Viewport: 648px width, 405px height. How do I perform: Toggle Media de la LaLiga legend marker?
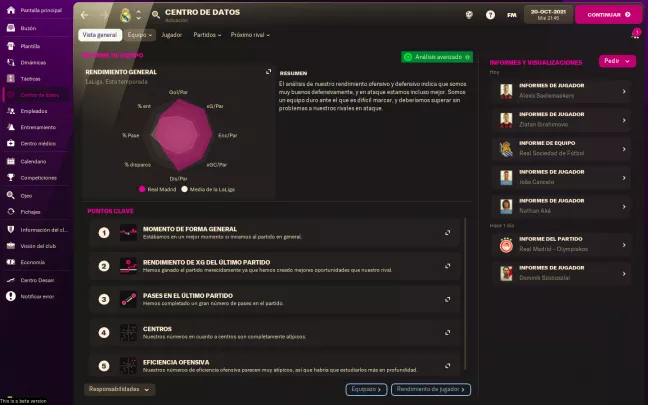(x=184, y=189)
